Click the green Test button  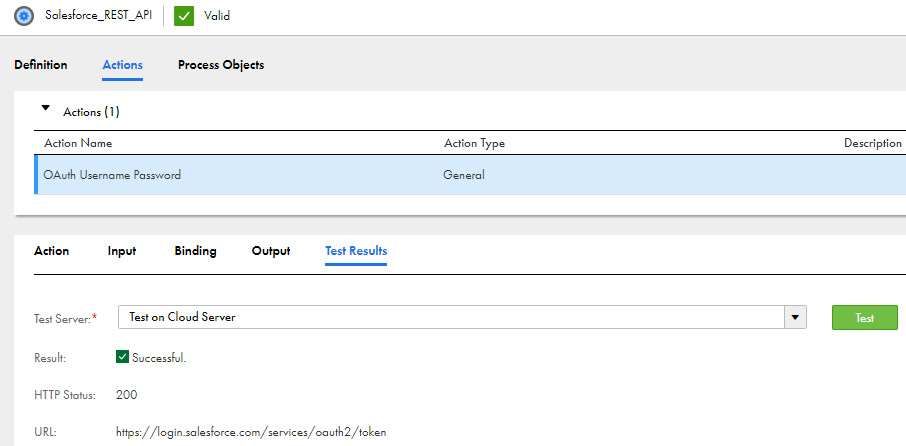(864, 318)
